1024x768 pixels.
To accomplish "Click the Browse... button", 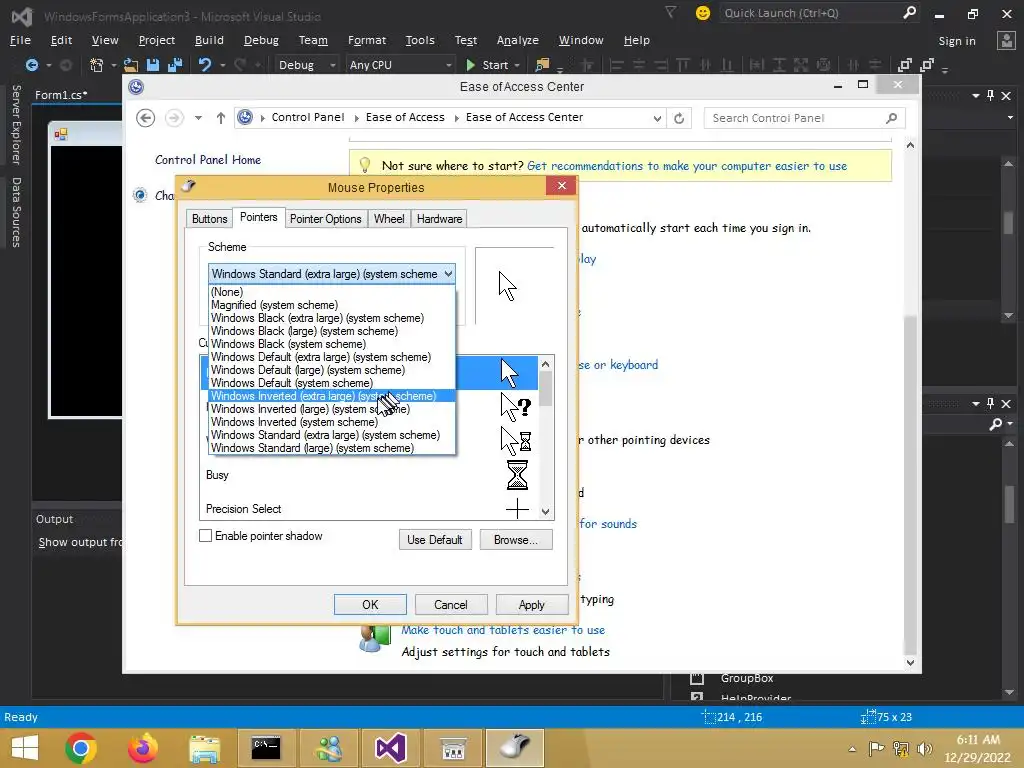I will (516, 539).
